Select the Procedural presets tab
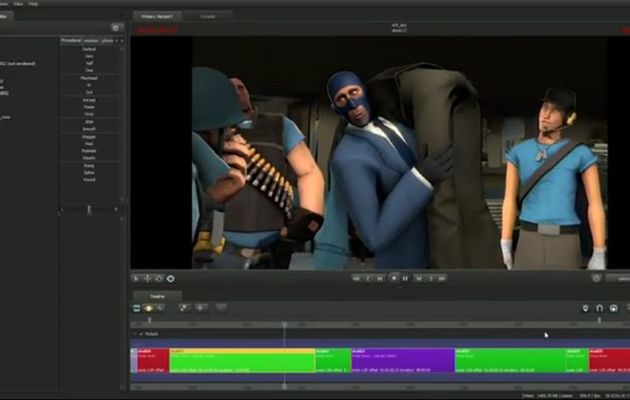This screenshot has height=400, width=630. [71, 41]
